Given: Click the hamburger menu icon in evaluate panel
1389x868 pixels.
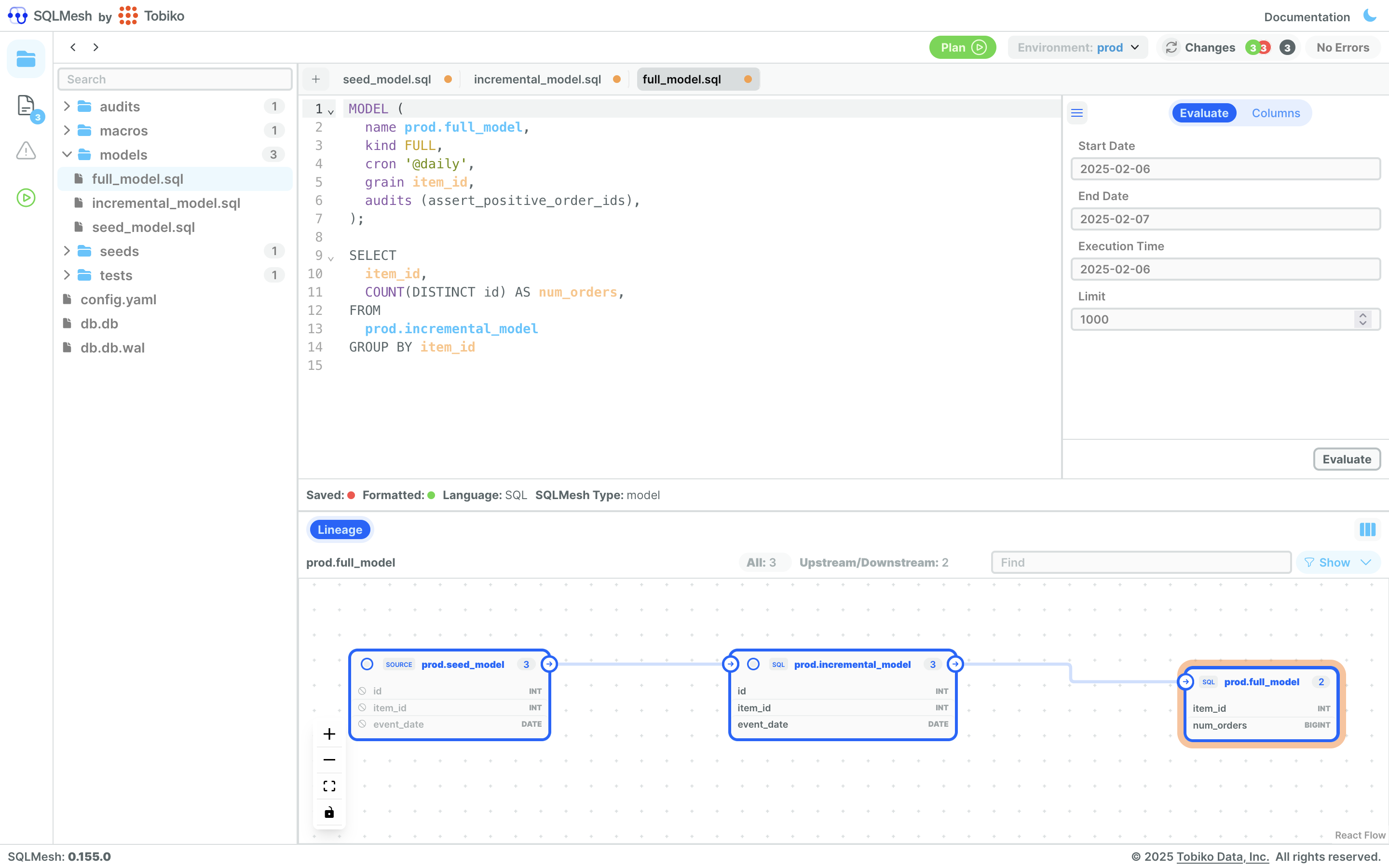Looking at the screenshot, I should pyautogui.click(x=1077, y=113).
